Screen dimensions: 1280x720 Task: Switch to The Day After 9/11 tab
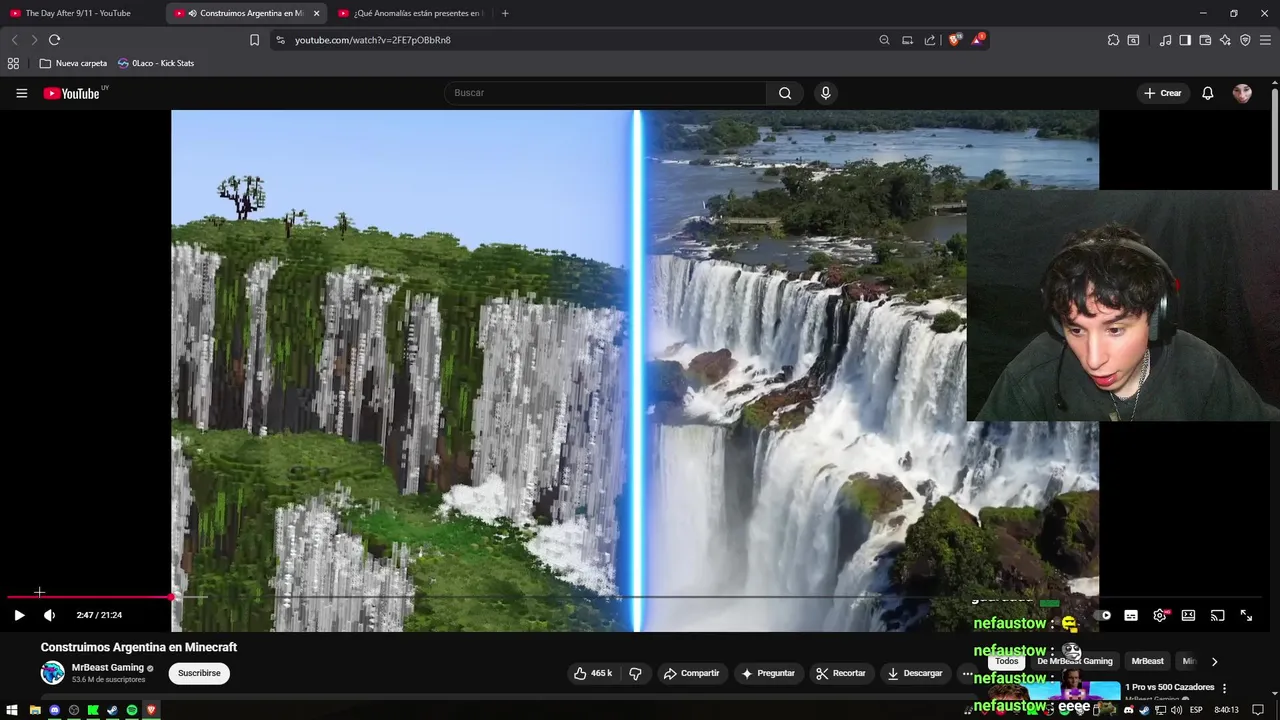pos(77,13)
